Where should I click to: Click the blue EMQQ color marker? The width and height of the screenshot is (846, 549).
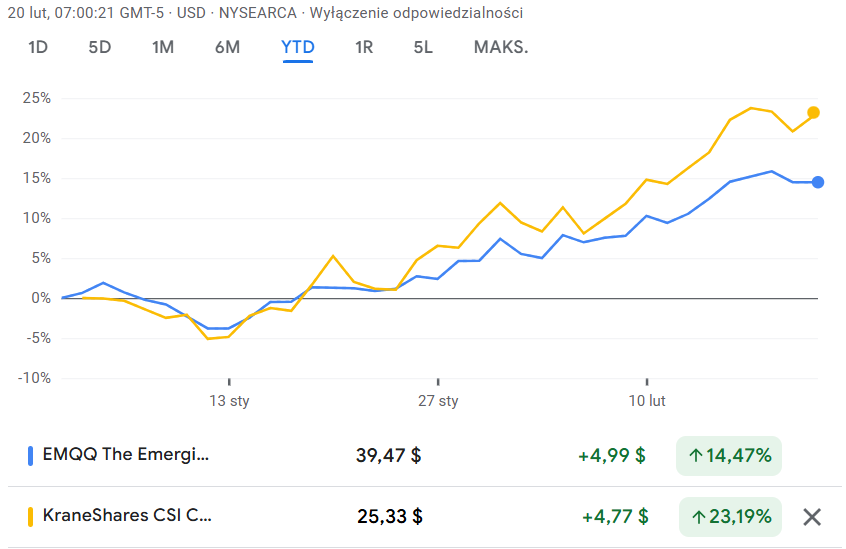pyautogui.click(x=30, y=456)
